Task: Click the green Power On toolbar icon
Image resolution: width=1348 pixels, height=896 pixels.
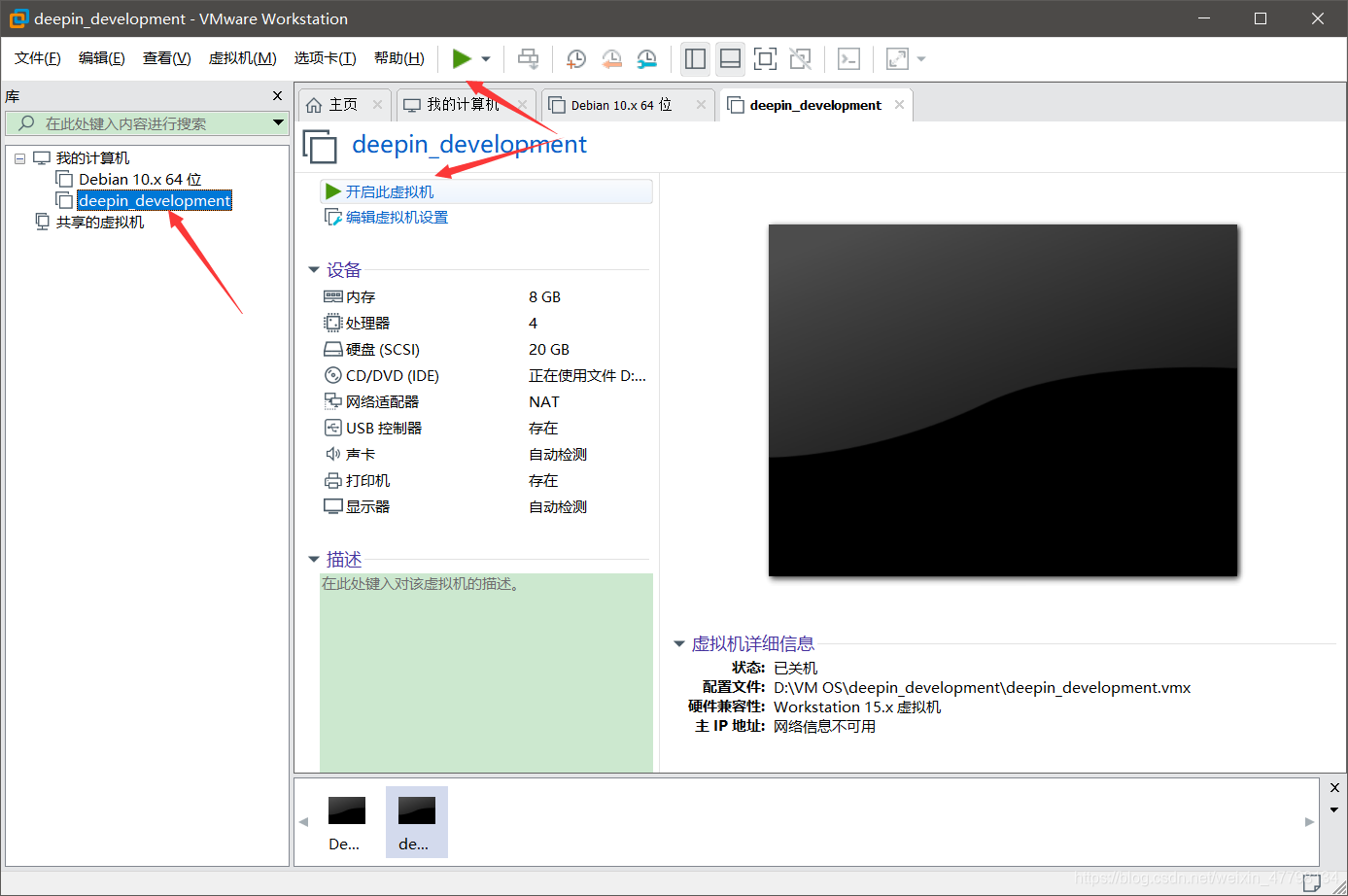Action: 462,59
